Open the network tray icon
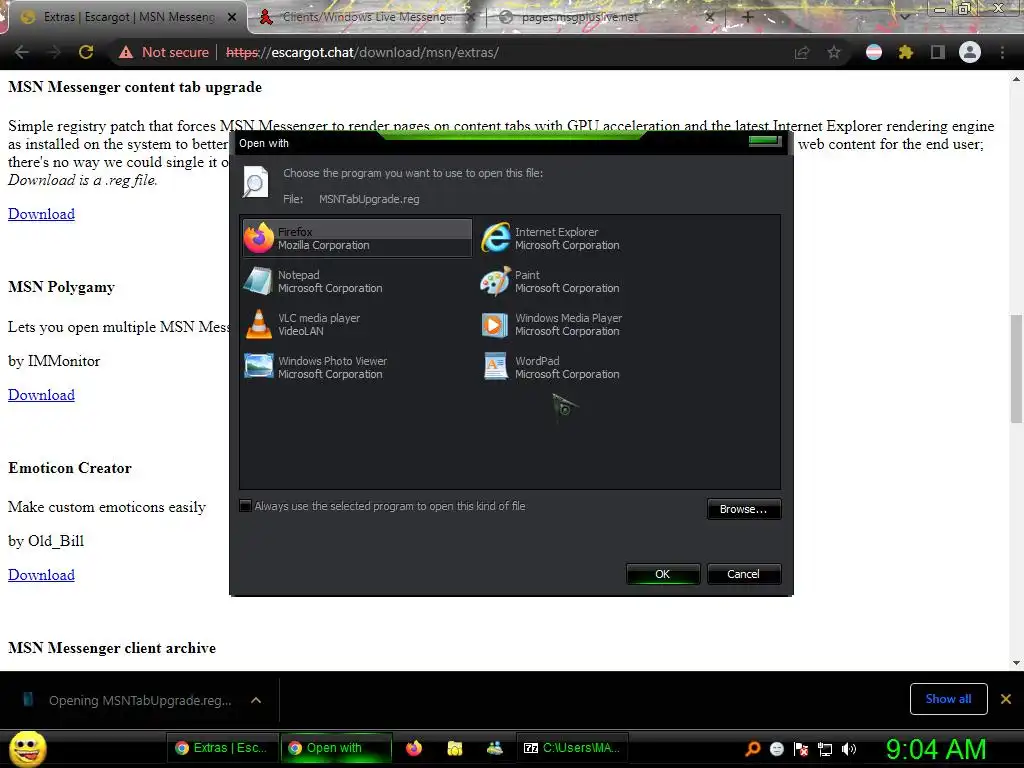 (x=825, y=749)
